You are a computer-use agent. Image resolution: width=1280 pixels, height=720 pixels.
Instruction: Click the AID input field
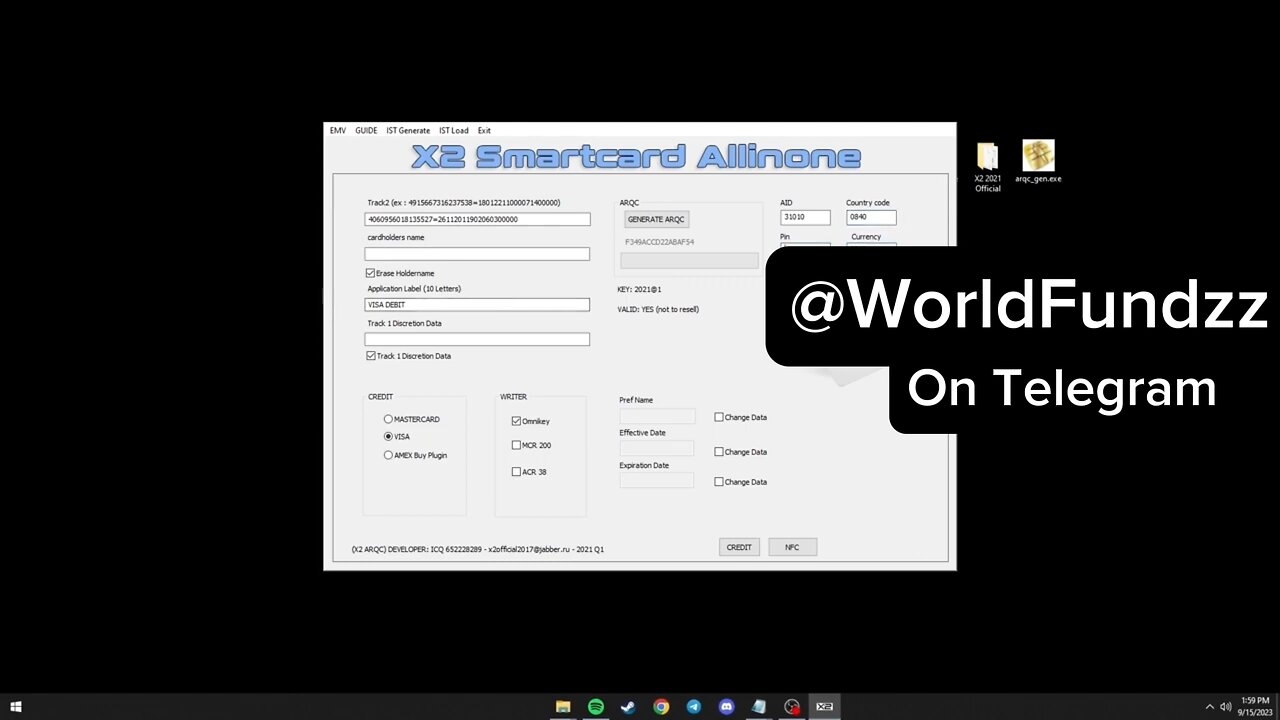805,217
